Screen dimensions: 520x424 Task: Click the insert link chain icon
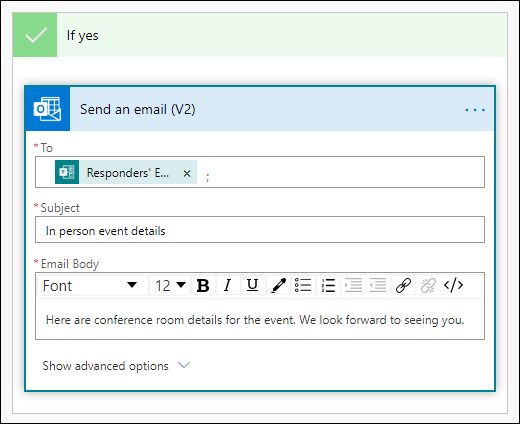pos(403,285)
